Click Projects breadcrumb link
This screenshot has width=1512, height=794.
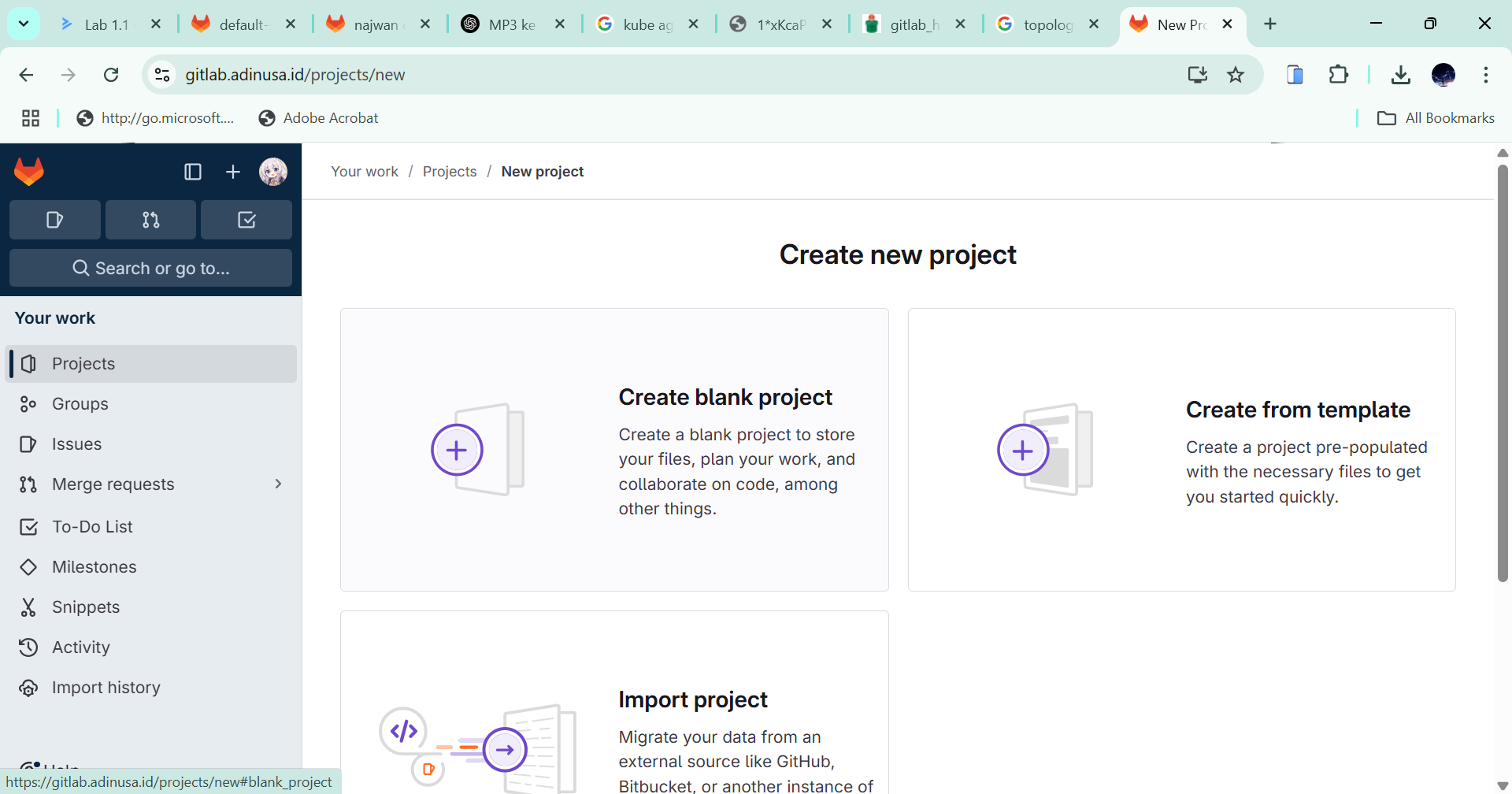[x=450, y=172]
